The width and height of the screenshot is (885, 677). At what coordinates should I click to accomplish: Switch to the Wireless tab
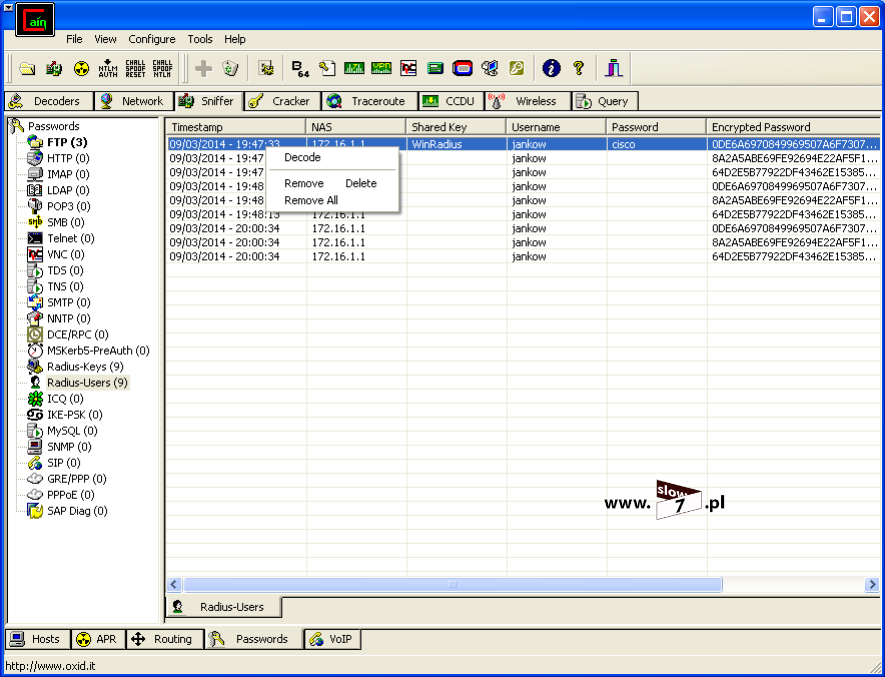pyautogui.click(x=527, y=101)
